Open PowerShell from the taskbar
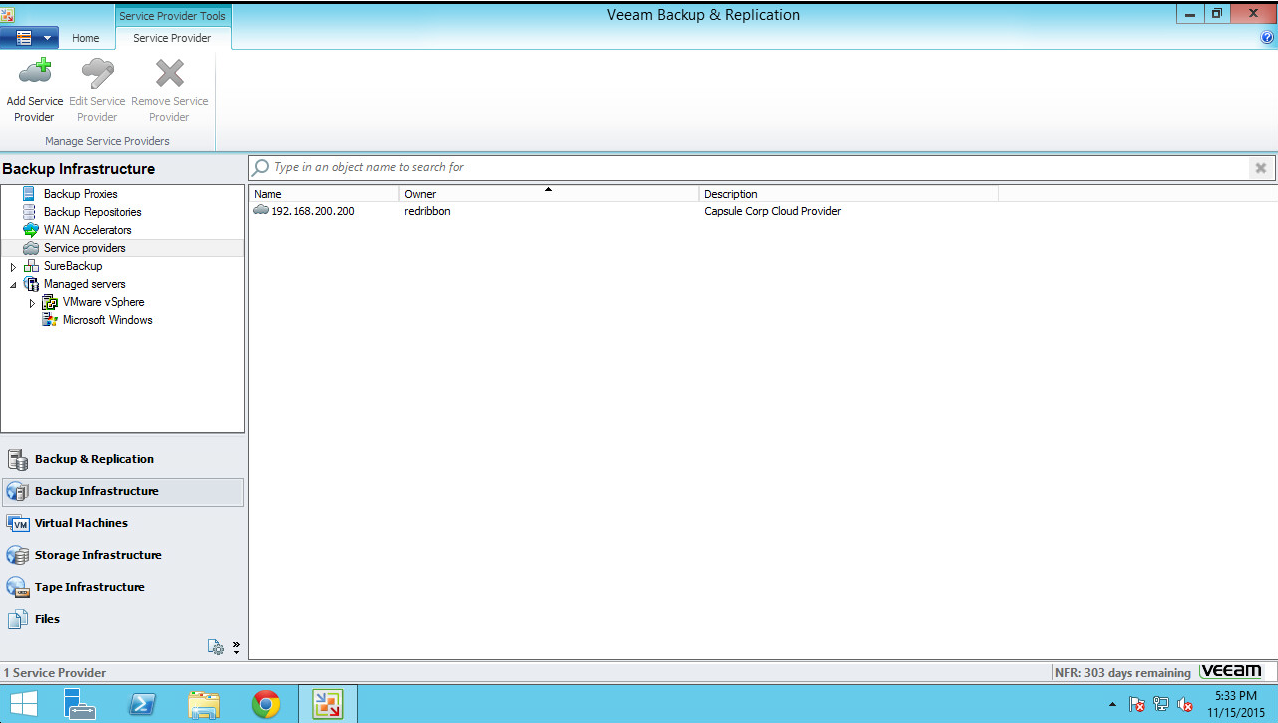Image resolution: width=1278 pixels, height=723 pixels. pos(142,704)
